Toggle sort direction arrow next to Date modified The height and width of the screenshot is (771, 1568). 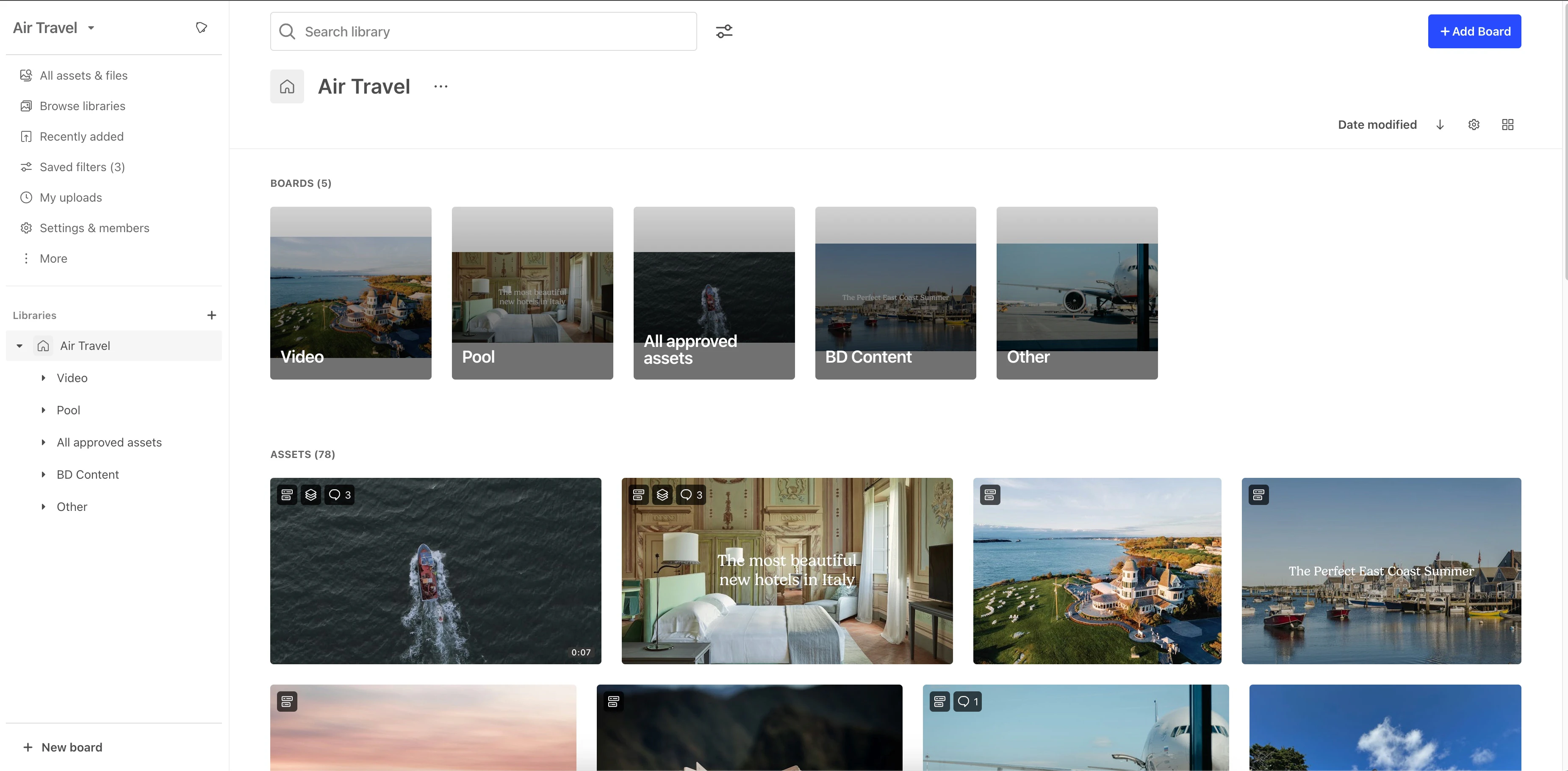(1440, 124)
